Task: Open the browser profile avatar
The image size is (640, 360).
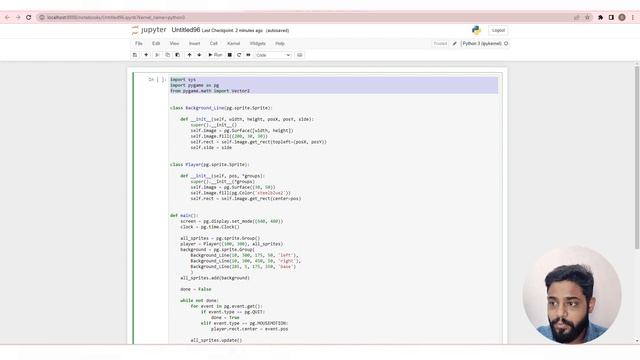Action: (622, 17)
